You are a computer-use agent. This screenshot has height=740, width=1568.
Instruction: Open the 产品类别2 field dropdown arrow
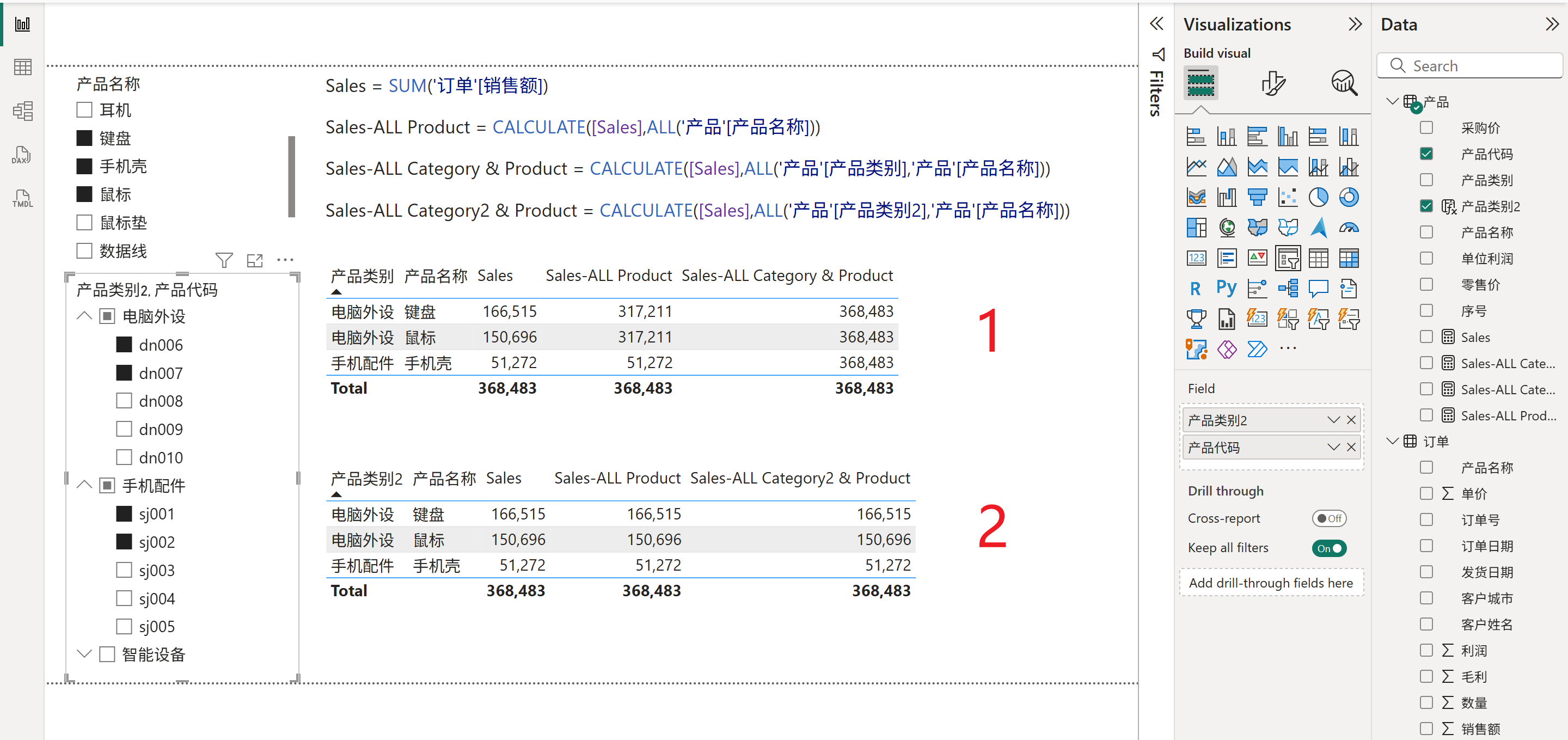point(1333,420)
